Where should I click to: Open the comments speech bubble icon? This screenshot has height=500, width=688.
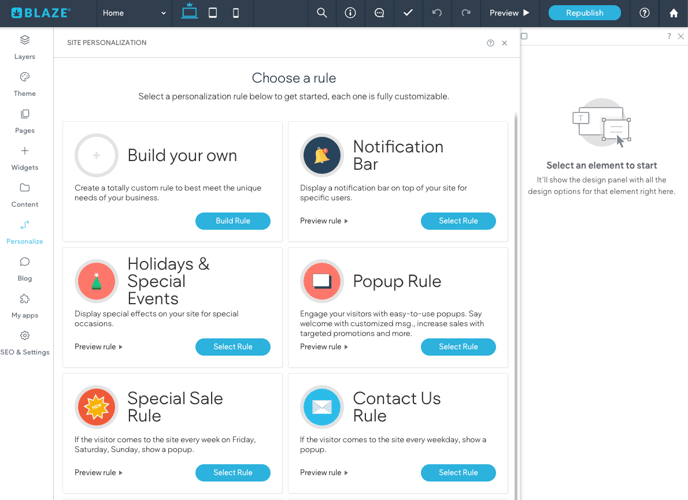pos(379,13)
